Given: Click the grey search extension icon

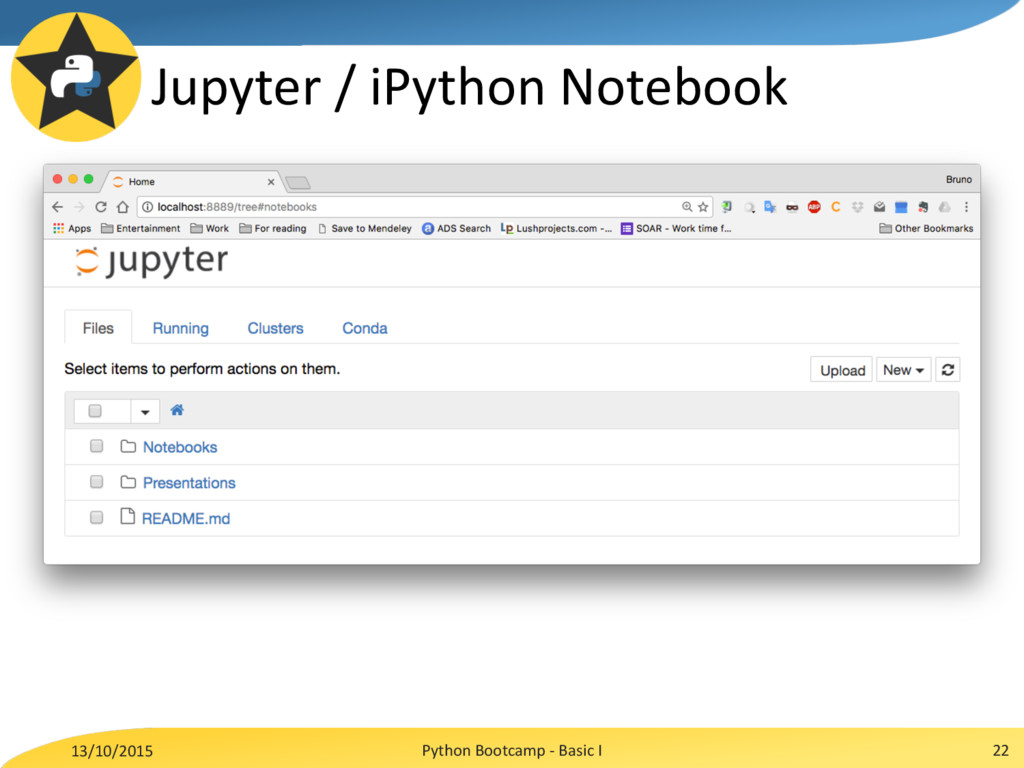Looking at the screenshot, I should point(749,207).
